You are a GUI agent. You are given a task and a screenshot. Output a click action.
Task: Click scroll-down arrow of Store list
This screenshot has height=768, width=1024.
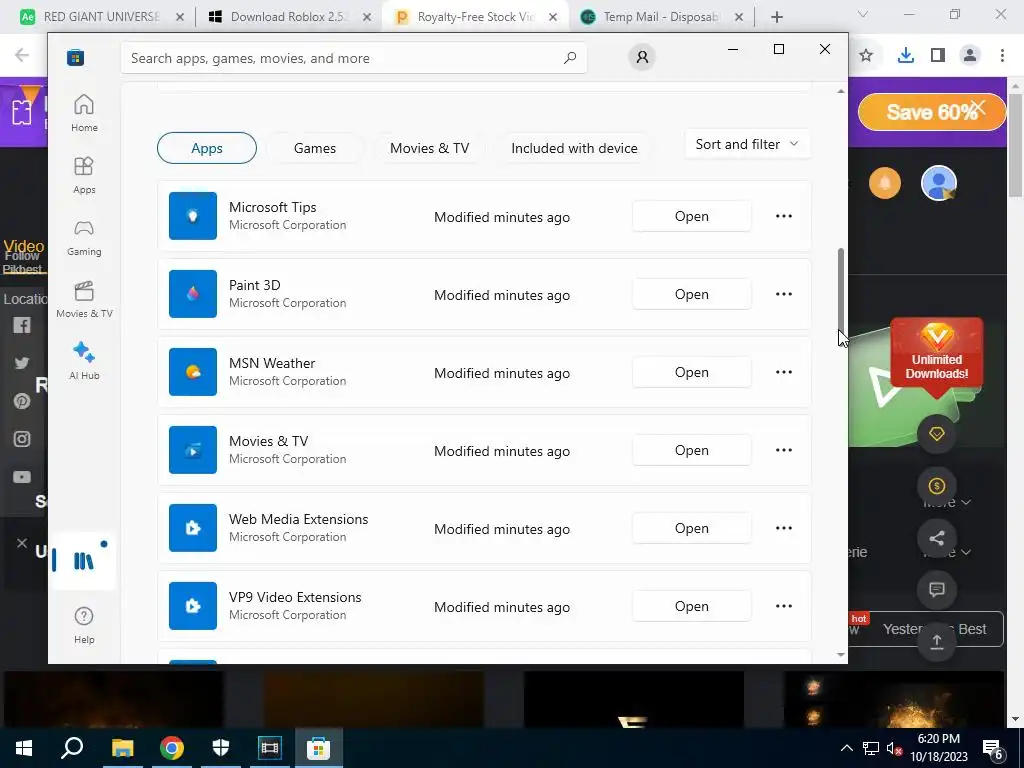point(841,654)
